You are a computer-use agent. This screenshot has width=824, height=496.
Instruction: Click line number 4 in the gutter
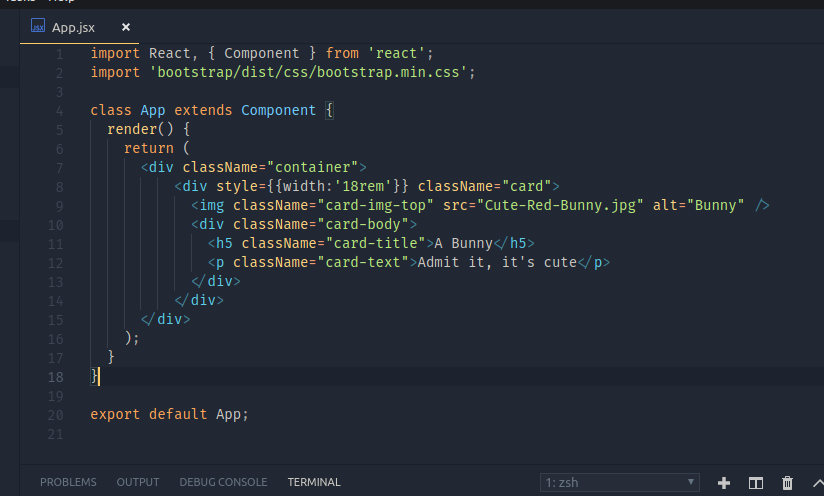pyautogui.click(x=59, y=111)
